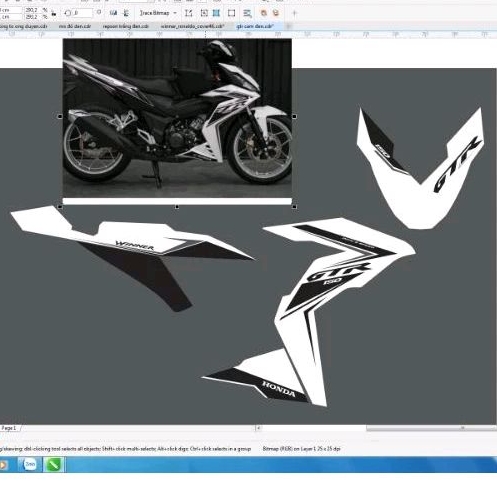Screen dimensions: 497x497
Task: Switch to the 'gtr cam đen.cdr' tab
Action: click(x=255, y=26)
